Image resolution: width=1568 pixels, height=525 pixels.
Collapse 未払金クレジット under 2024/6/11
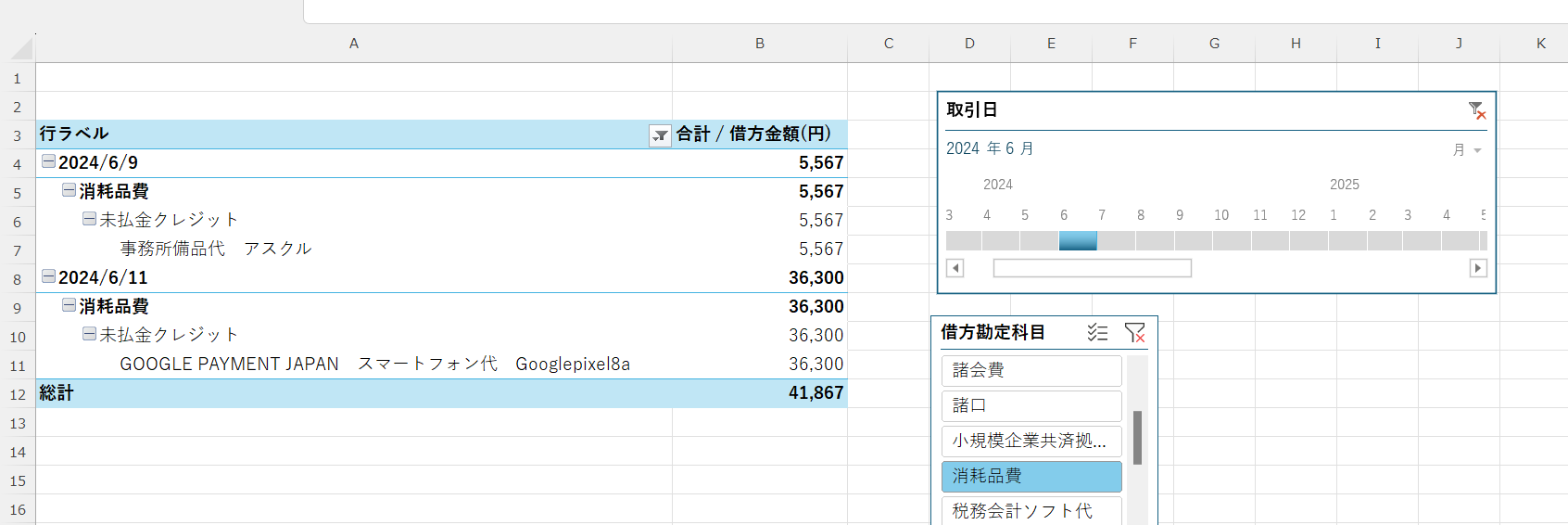tap(89, 334)
